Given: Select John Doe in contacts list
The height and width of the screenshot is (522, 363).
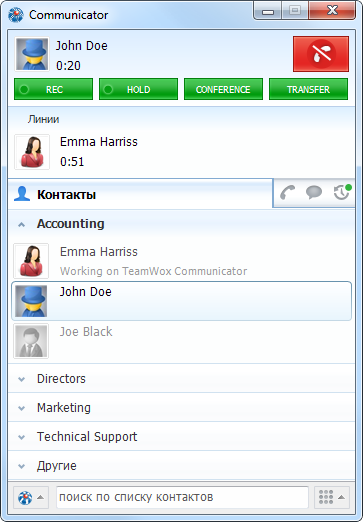Looking at the screenshot, I should [x=181, y=301].
